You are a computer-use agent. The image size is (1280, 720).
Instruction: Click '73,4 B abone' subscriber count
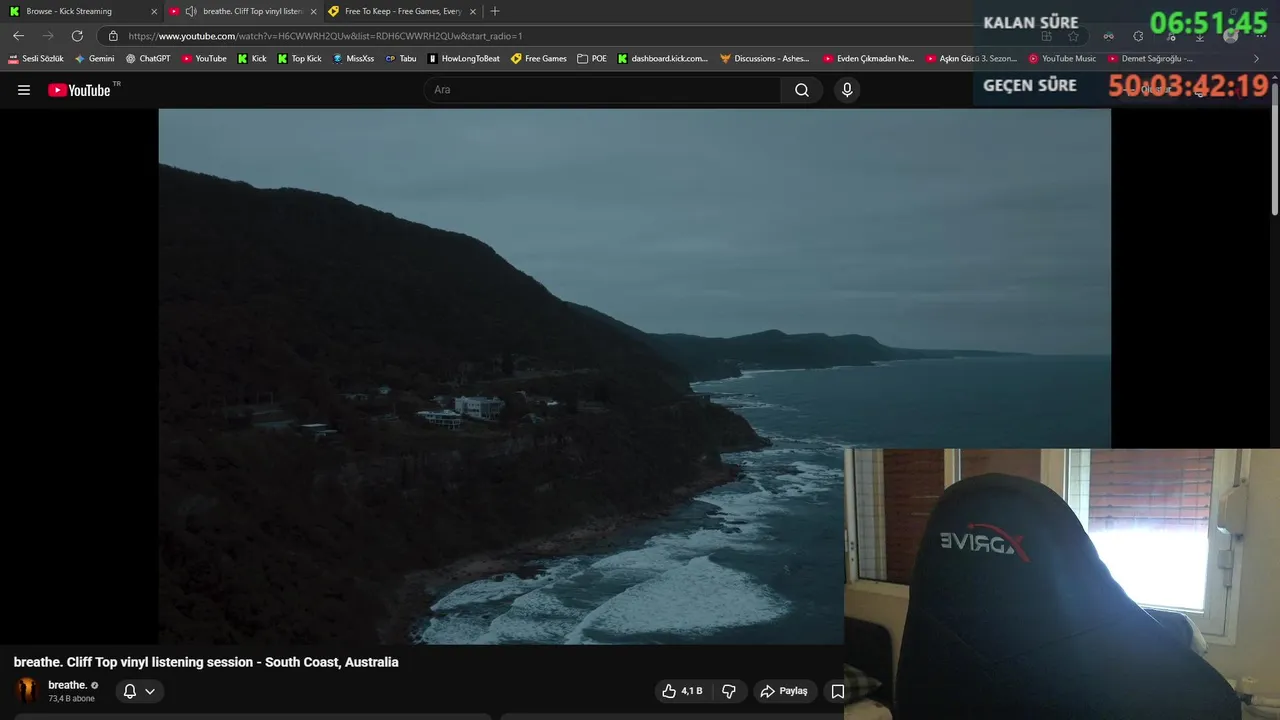pos(71,698)
